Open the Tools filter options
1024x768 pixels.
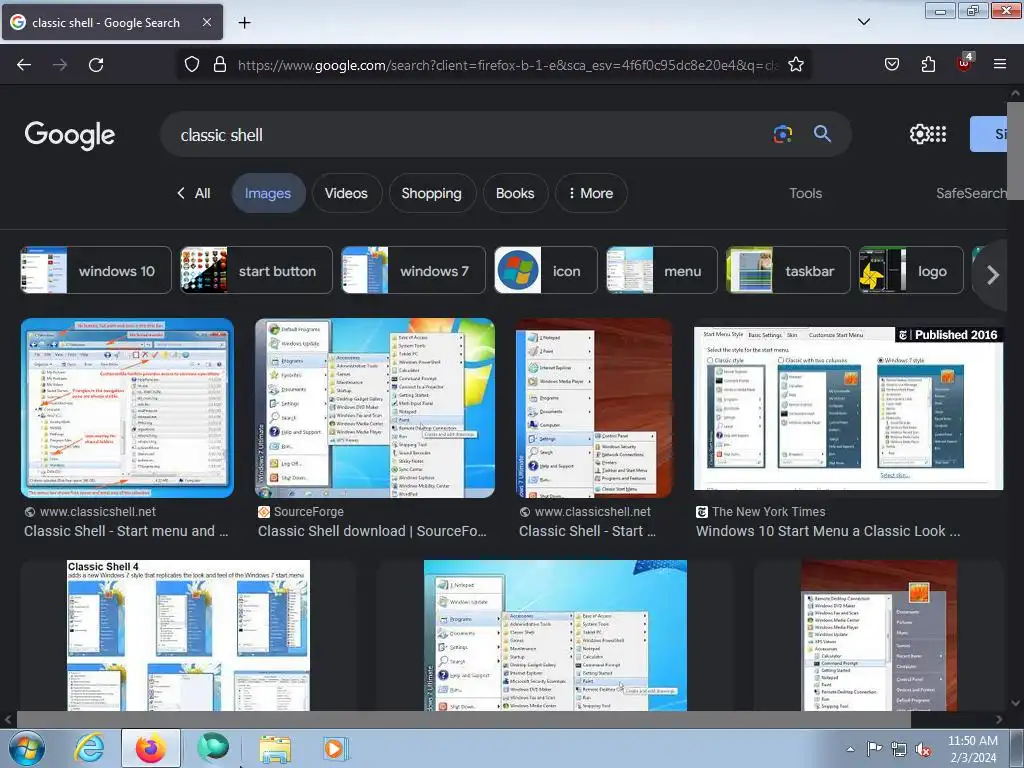[805, 193]
